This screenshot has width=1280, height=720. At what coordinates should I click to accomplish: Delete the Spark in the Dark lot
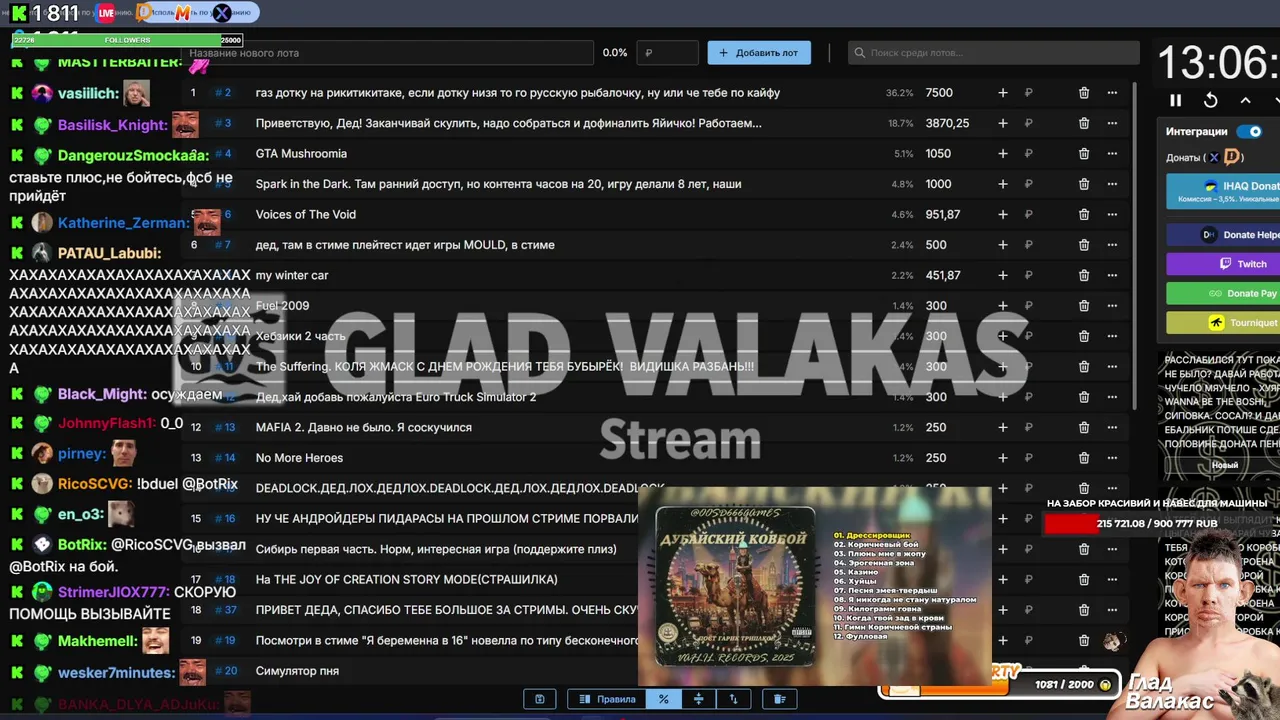pyautogui.click(x=1084, y=184)
